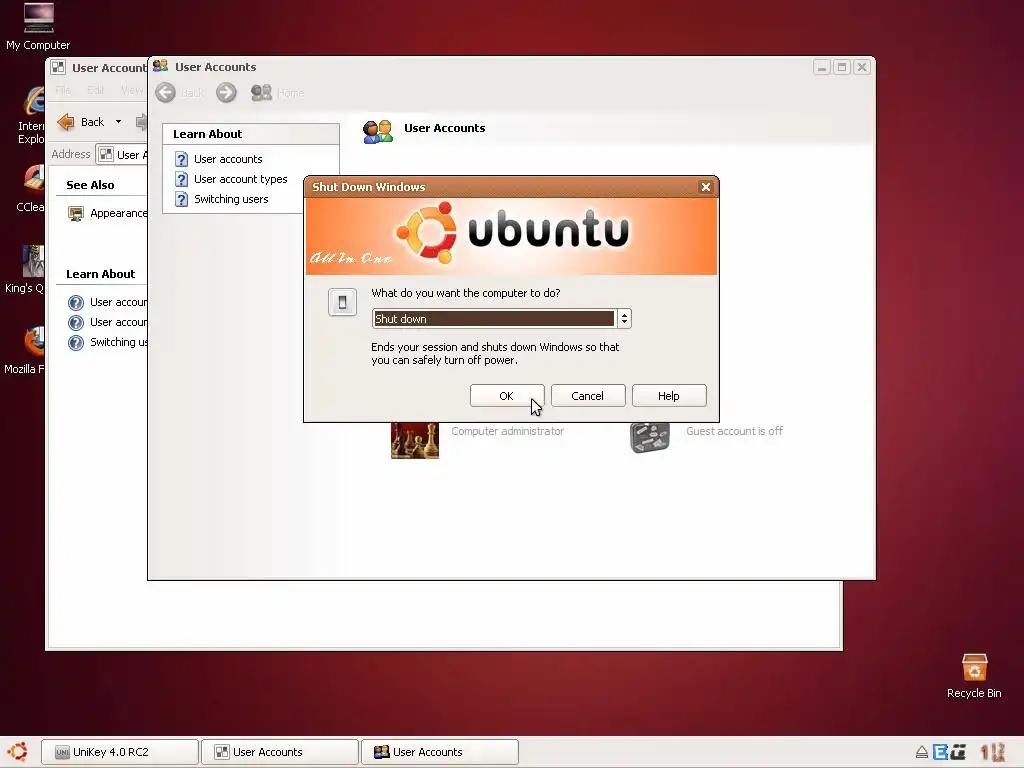Image resolution: width=1024 pixels, height=768 pixels.
Task: Open the Shut down action dropdown
Action: point(624,319)
